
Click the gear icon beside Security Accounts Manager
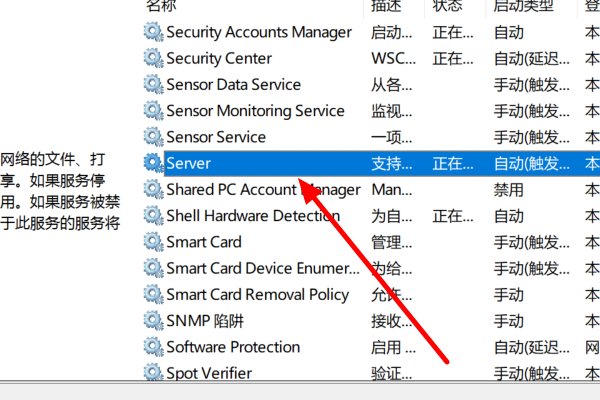[153, 32]
